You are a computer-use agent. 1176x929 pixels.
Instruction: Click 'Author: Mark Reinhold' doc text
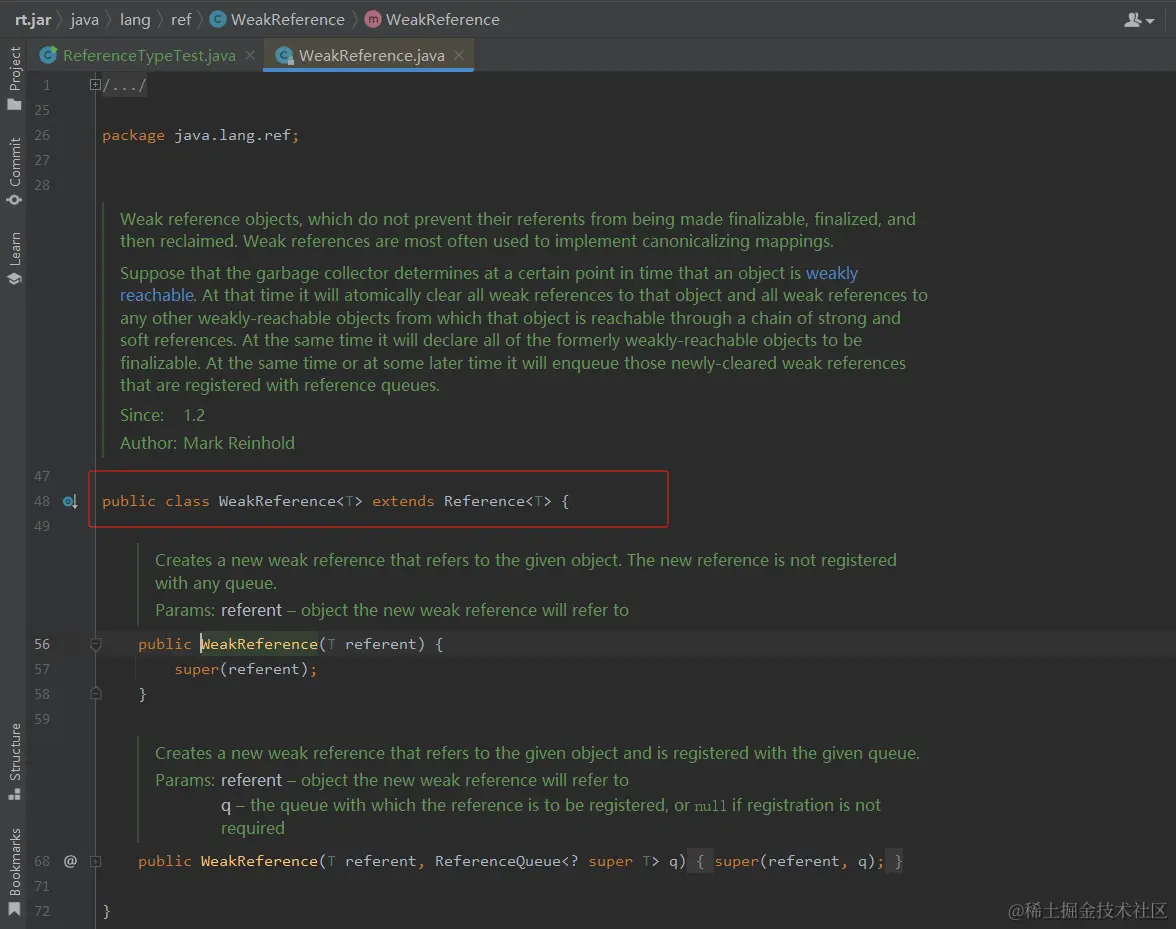point(207,443)
